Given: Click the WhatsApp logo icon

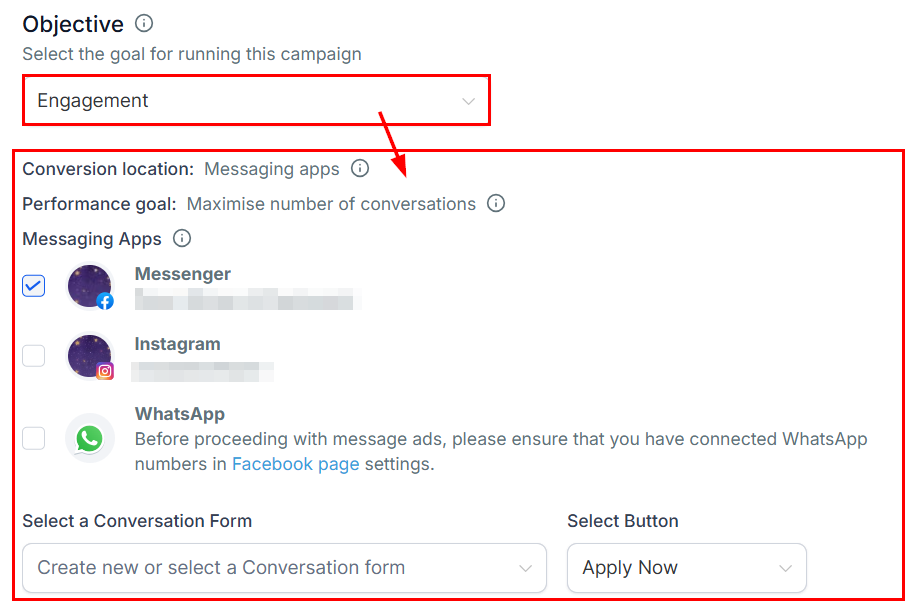Looking at the screenshot, I should 89,438.
